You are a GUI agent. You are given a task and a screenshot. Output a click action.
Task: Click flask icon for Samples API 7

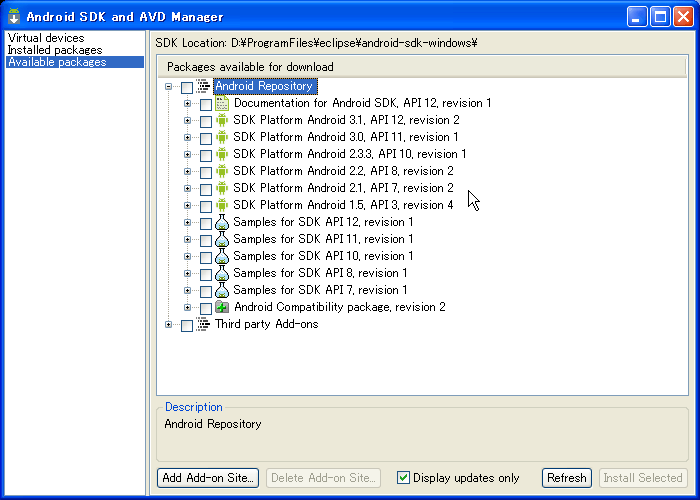(222, 290)
